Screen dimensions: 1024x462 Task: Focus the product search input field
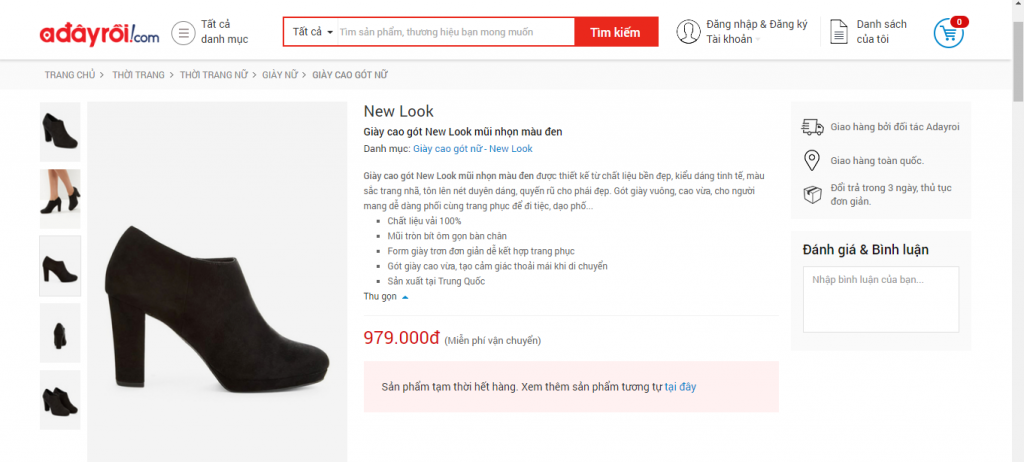coord(454,32)
